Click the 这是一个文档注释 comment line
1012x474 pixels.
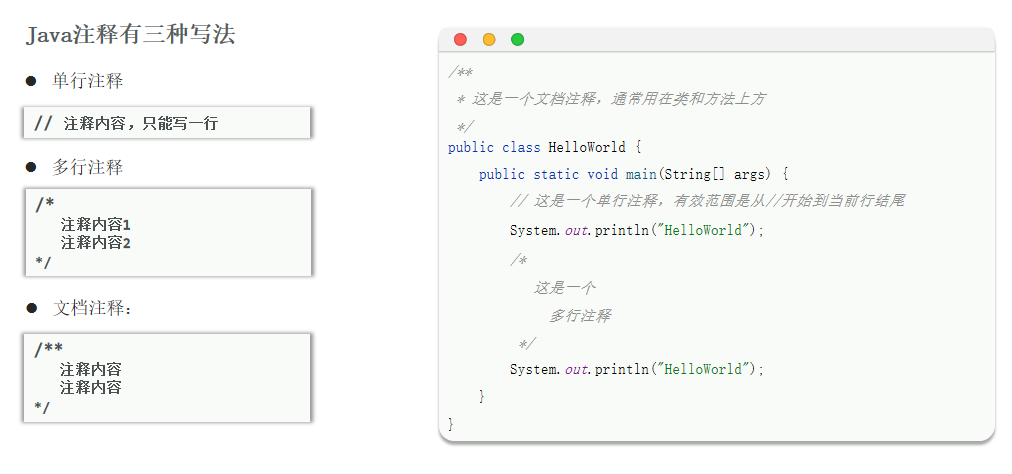(x=611, y=99)
